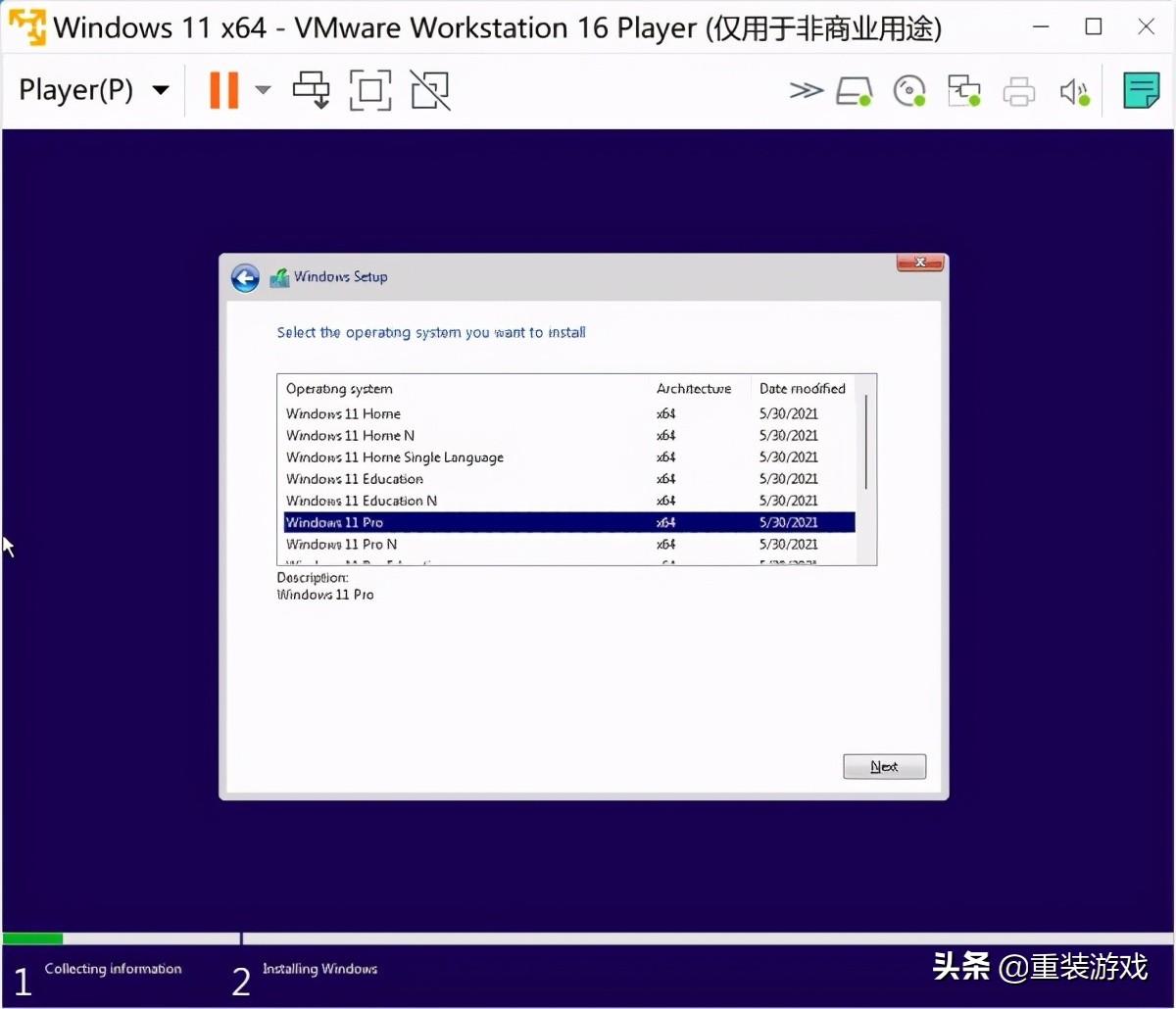This screenshot has width=1176, height=1009.
Task: Select Windows 11 Home
Action: 569,414
